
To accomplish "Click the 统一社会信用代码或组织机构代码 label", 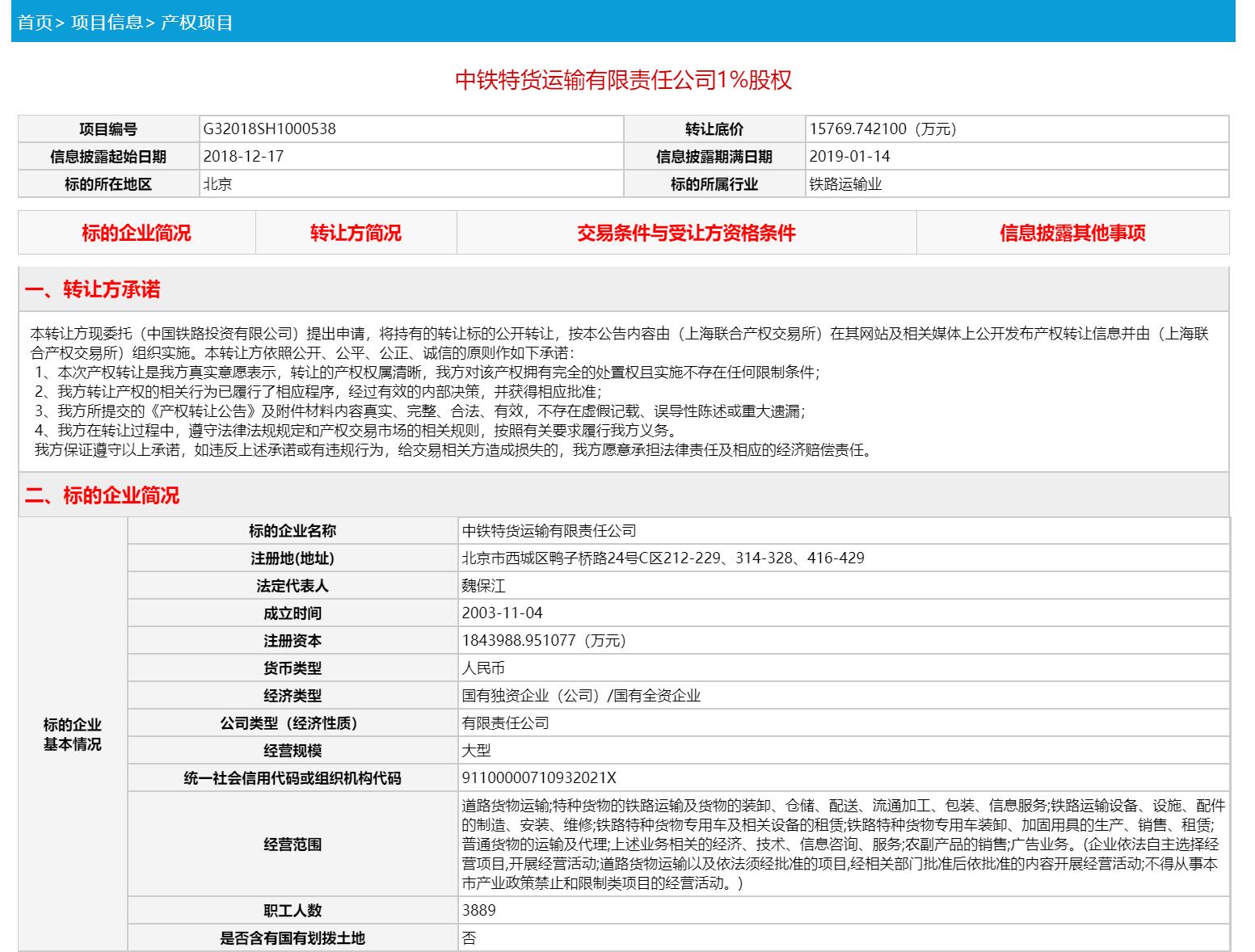I will [293, 778].
